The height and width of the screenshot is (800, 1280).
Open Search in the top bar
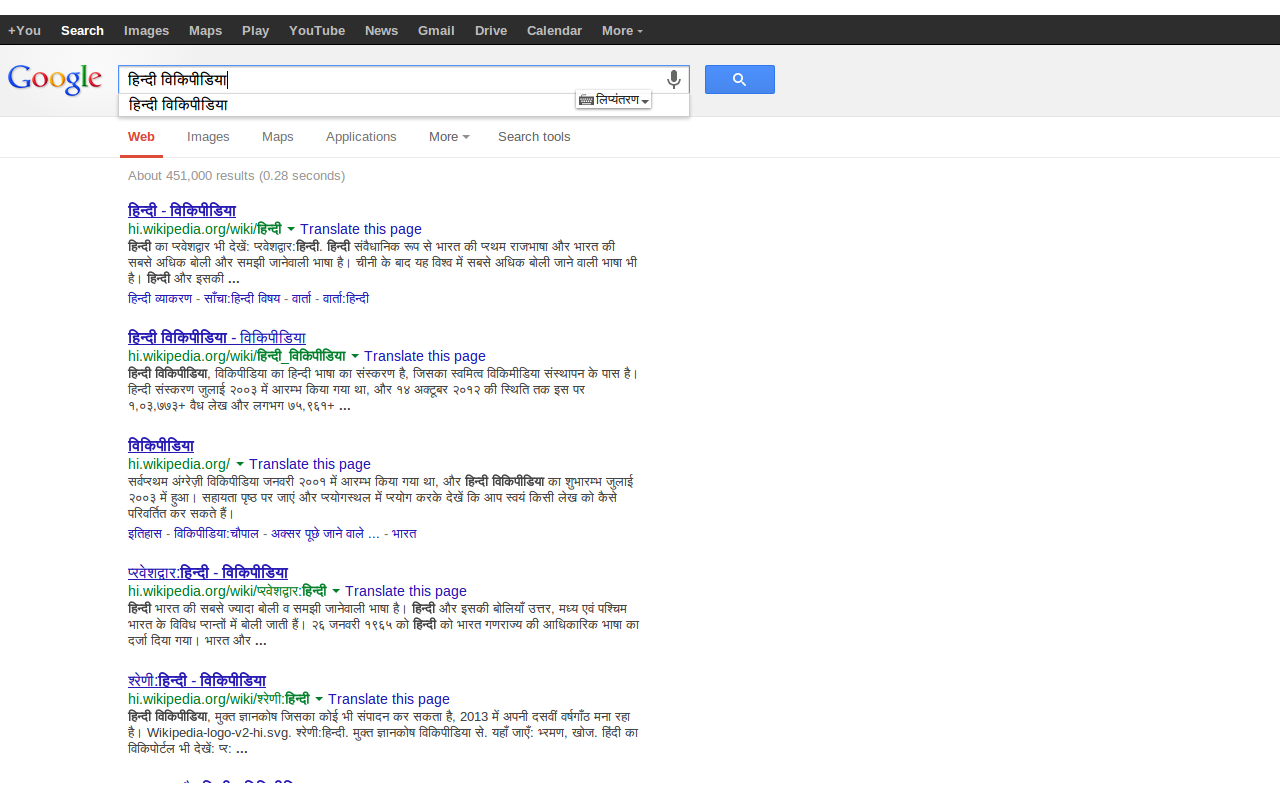[82, 31]
